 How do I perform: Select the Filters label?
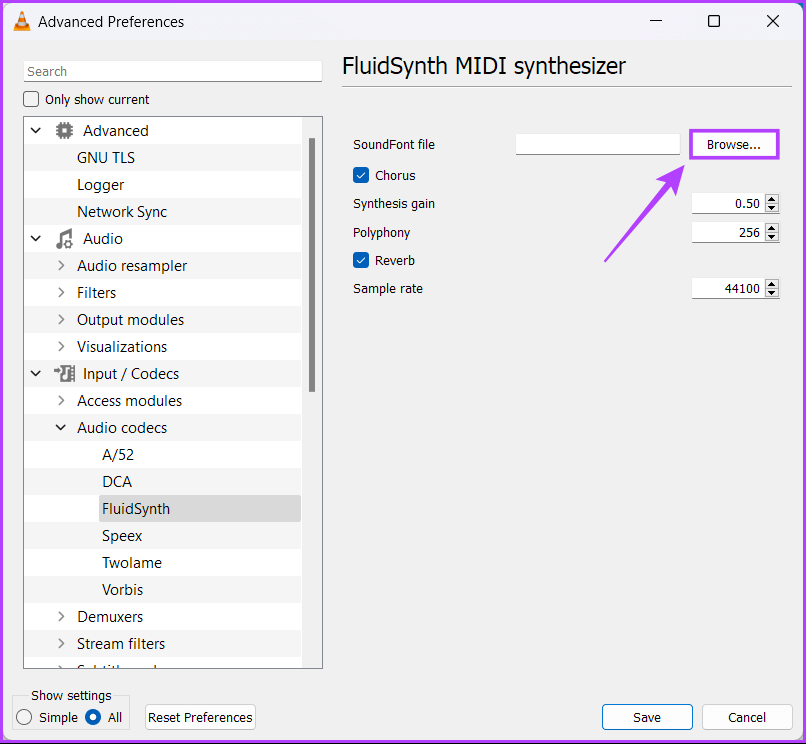(x=97, y=293)
